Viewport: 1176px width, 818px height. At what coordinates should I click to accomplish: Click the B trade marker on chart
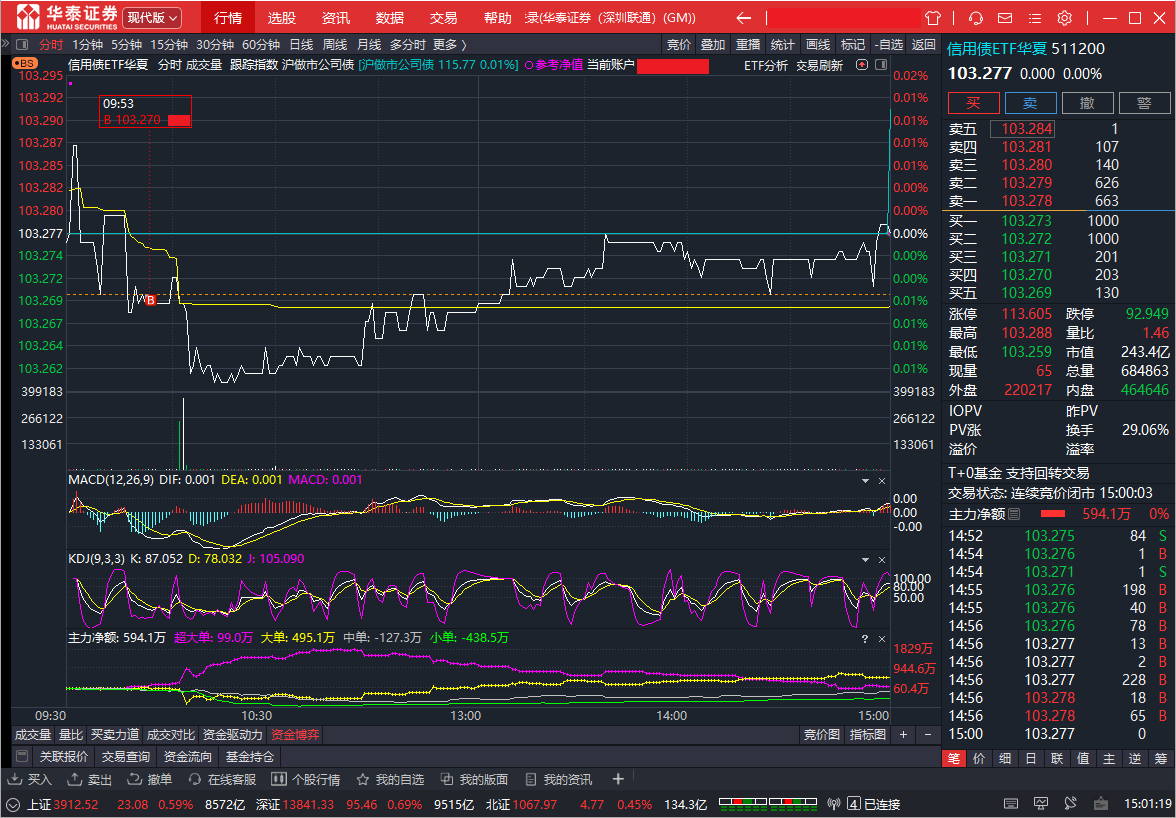pyautogui.click(x=150, y=300)
